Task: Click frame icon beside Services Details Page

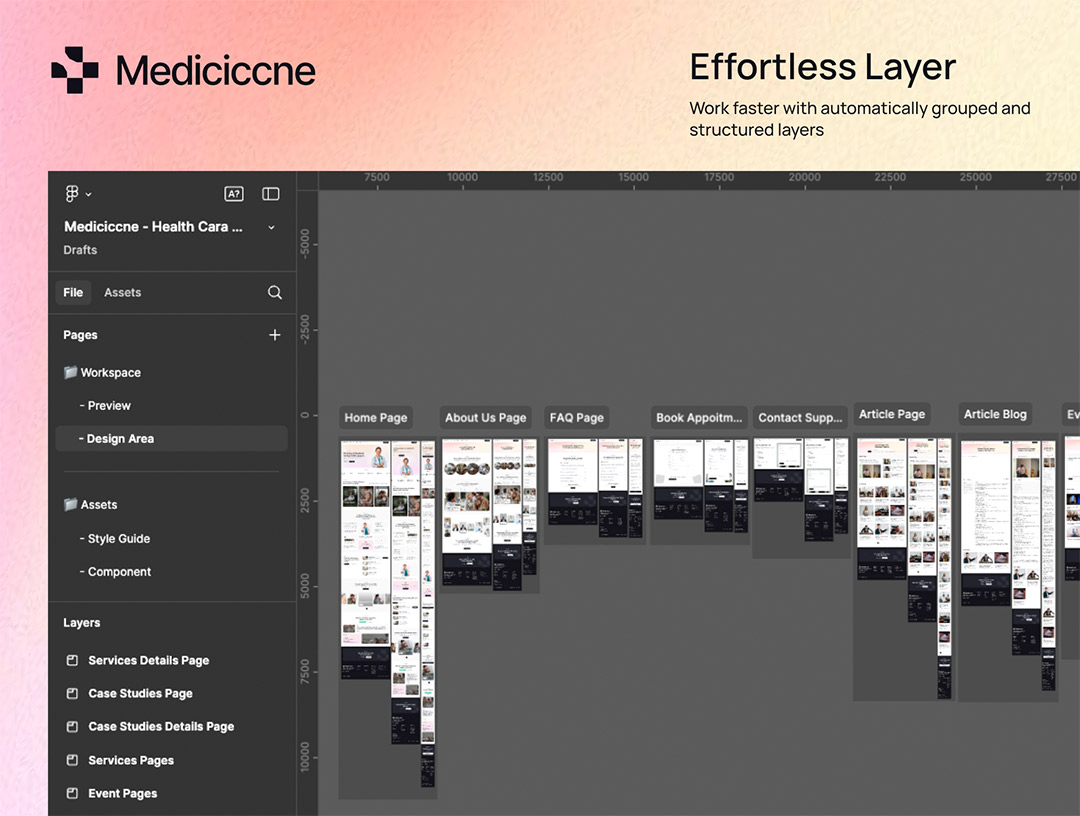Action: click(x=72, y=661)
